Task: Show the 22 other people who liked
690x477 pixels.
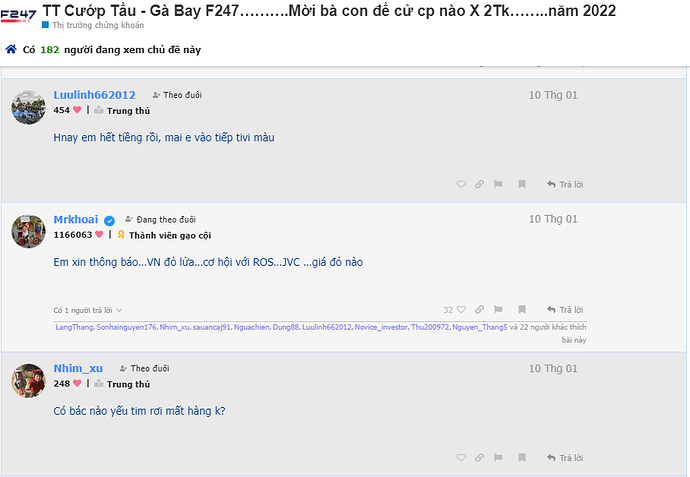Action: (548, 327)
